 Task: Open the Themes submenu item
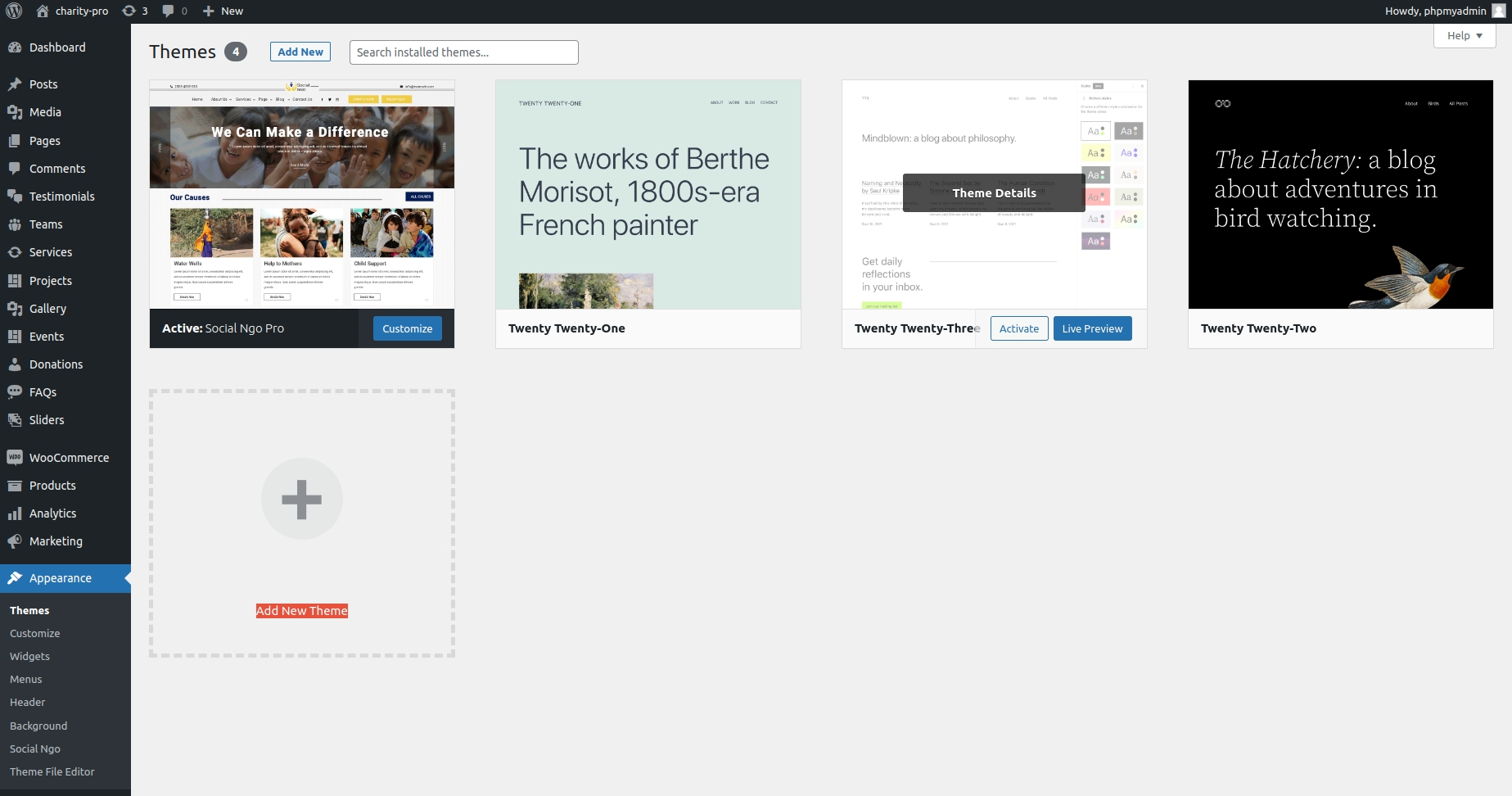point(29,611)
